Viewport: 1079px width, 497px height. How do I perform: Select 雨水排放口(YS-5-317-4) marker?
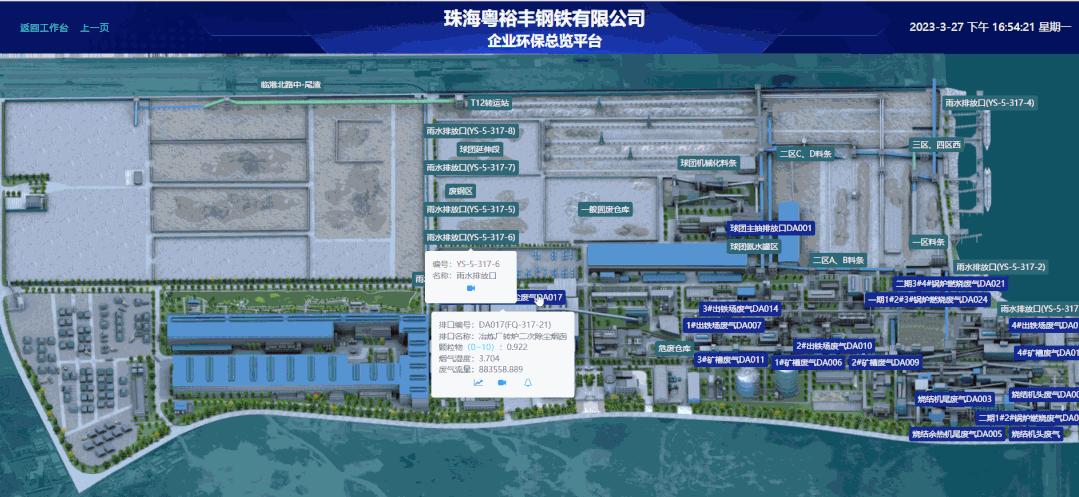pos(991,103)
